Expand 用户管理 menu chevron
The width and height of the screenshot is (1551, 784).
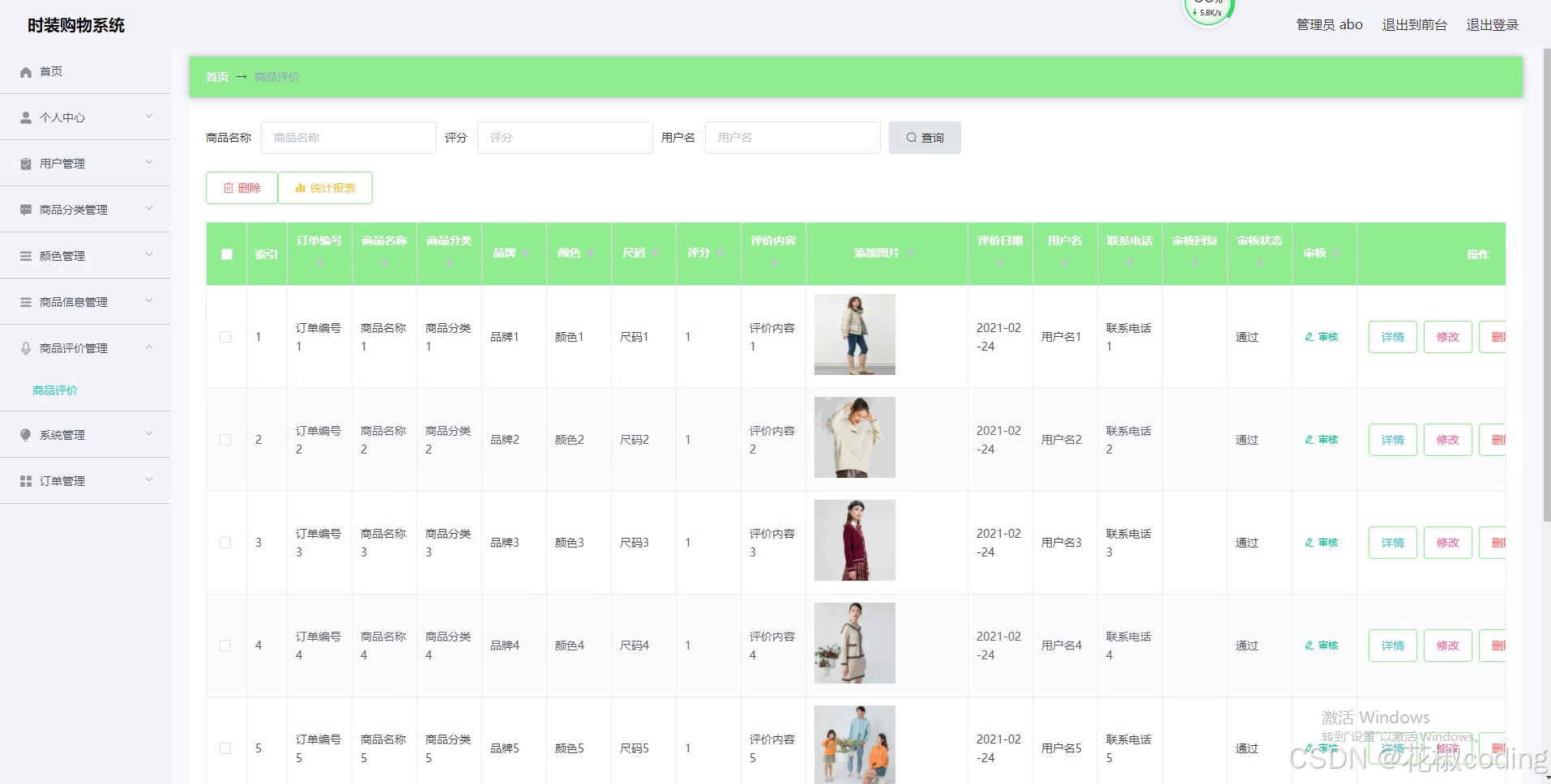click(x=149, y=162)
